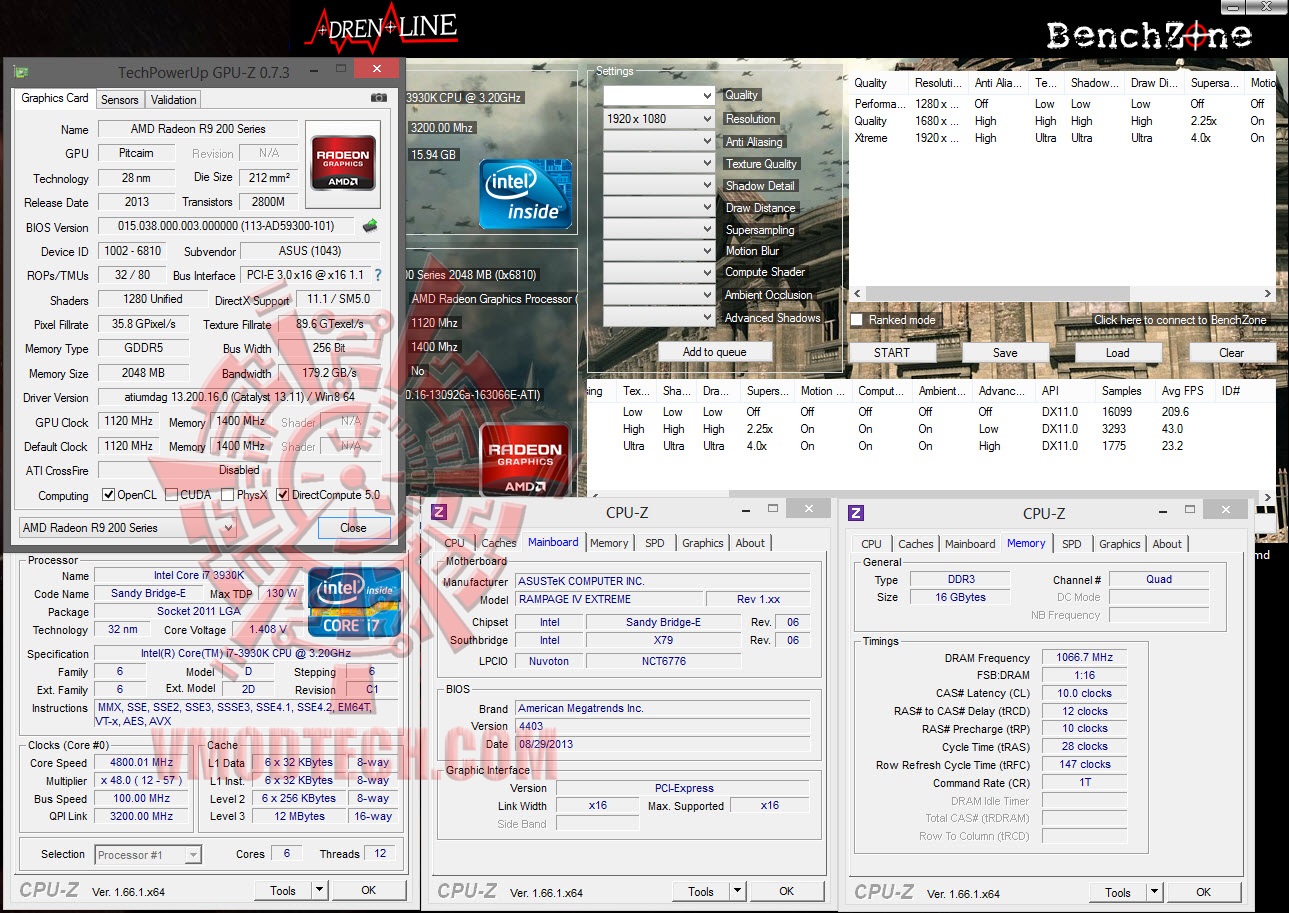This screenshot has height=913, width=1289.
Task: Enable Ranked mode
Action: (x=857, y=320)
